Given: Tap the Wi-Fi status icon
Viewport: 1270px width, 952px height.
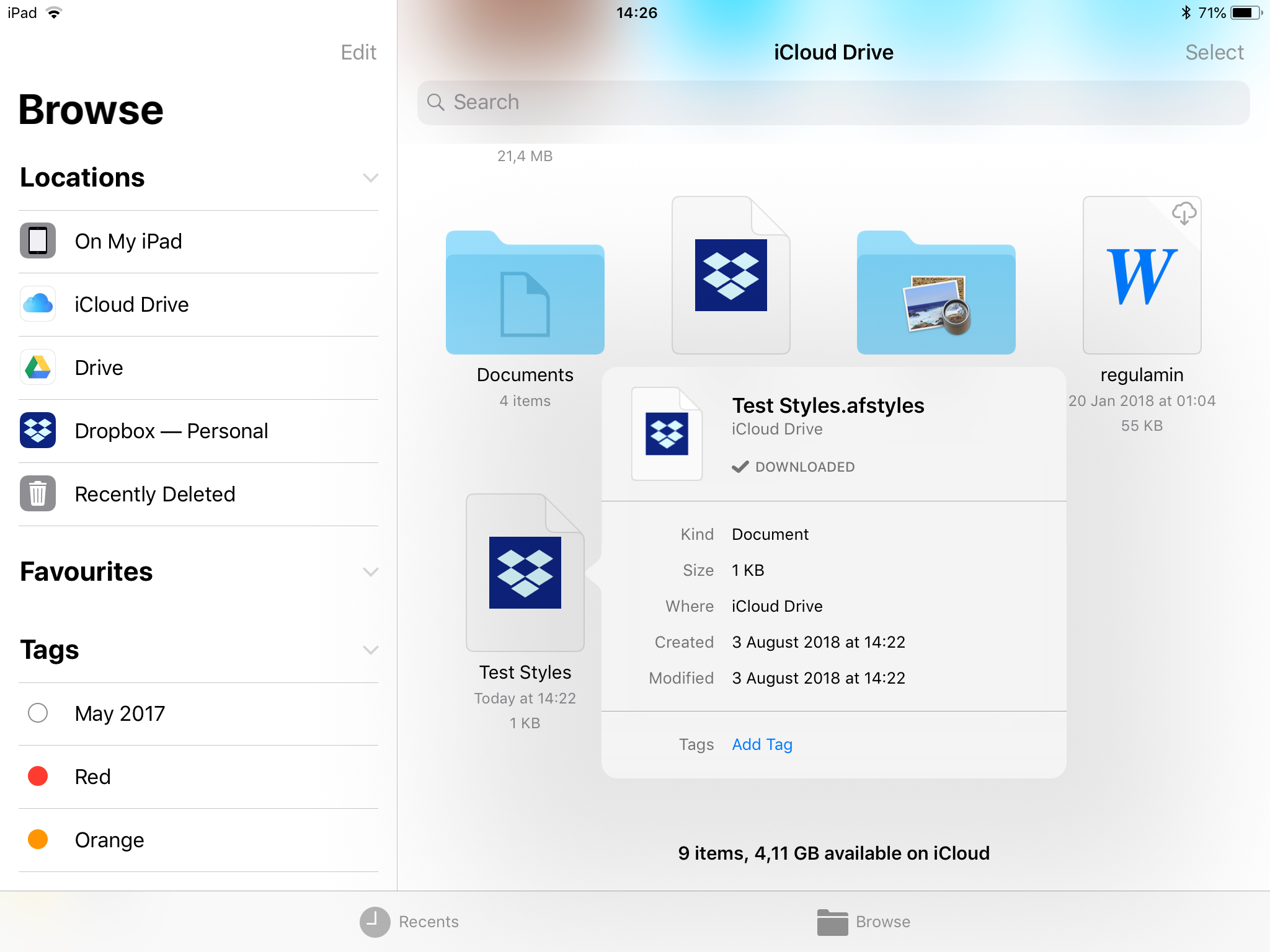Looking at the screenshot, I should click(55, 13).
